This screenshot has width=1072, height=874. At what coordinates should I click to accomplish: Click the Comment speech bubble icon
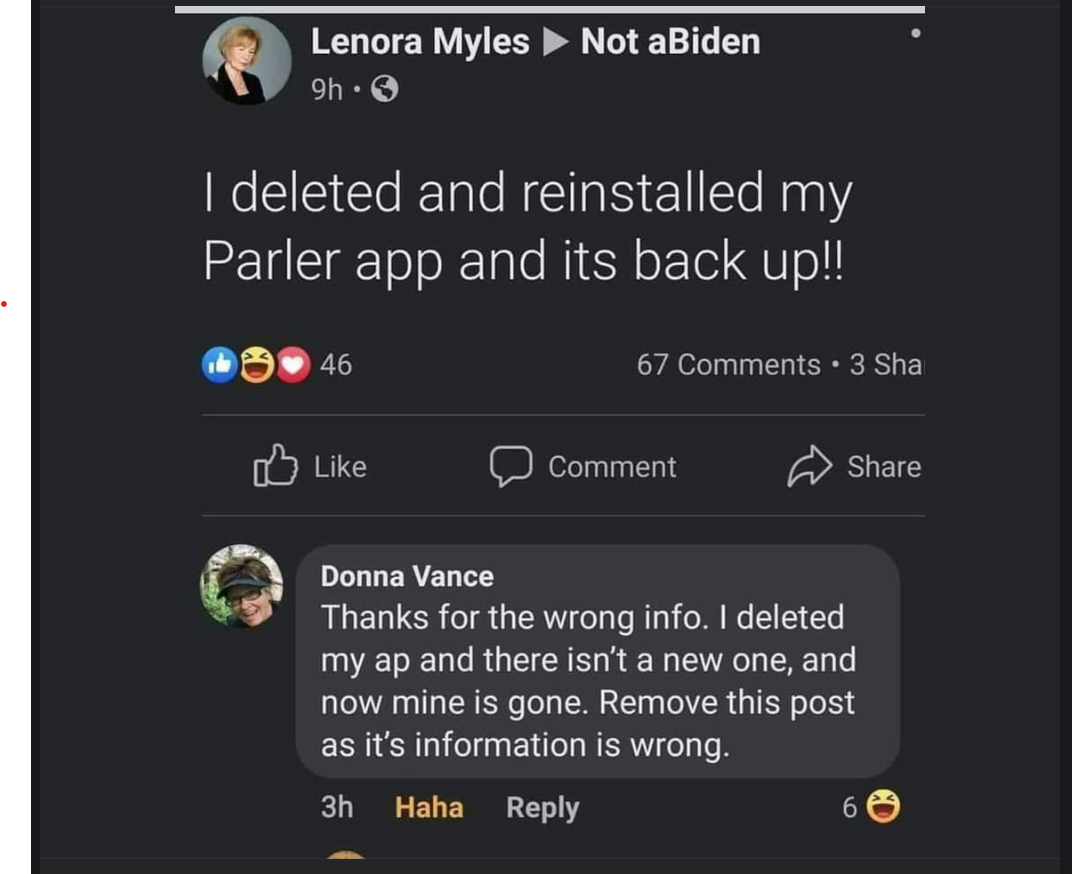512,467
